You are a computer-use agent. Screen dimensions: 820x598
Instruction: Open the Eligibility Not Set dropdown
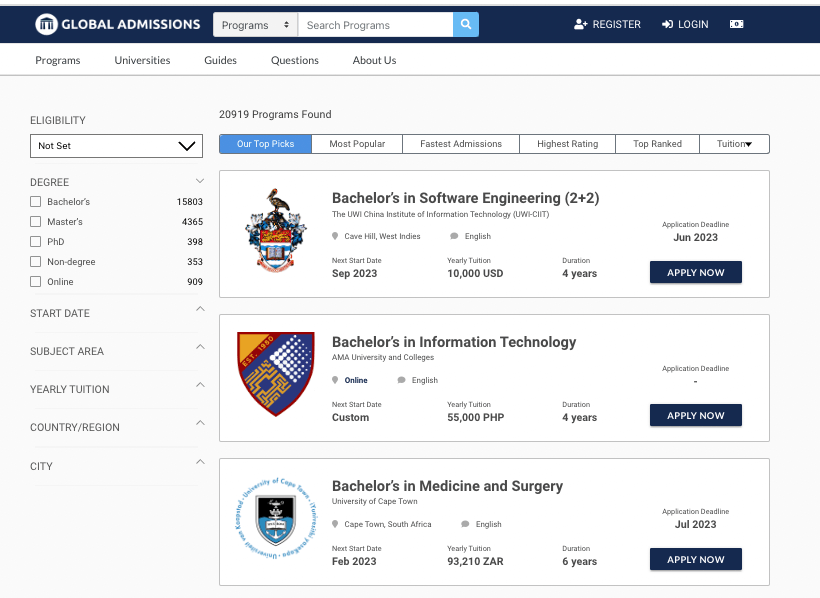116,146
